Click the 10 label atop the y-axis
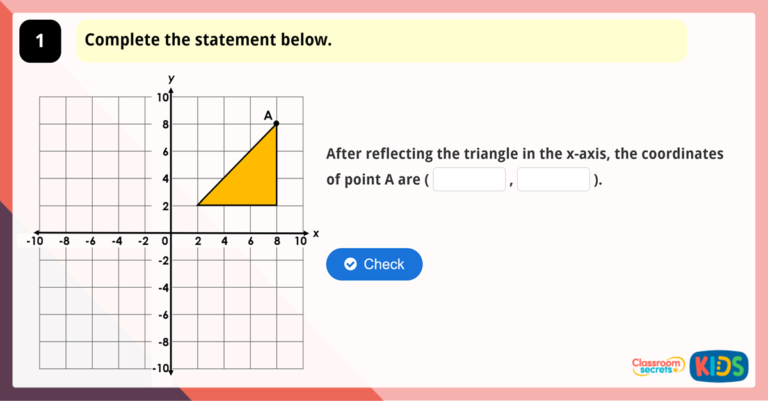 click(x=162, y=97)
